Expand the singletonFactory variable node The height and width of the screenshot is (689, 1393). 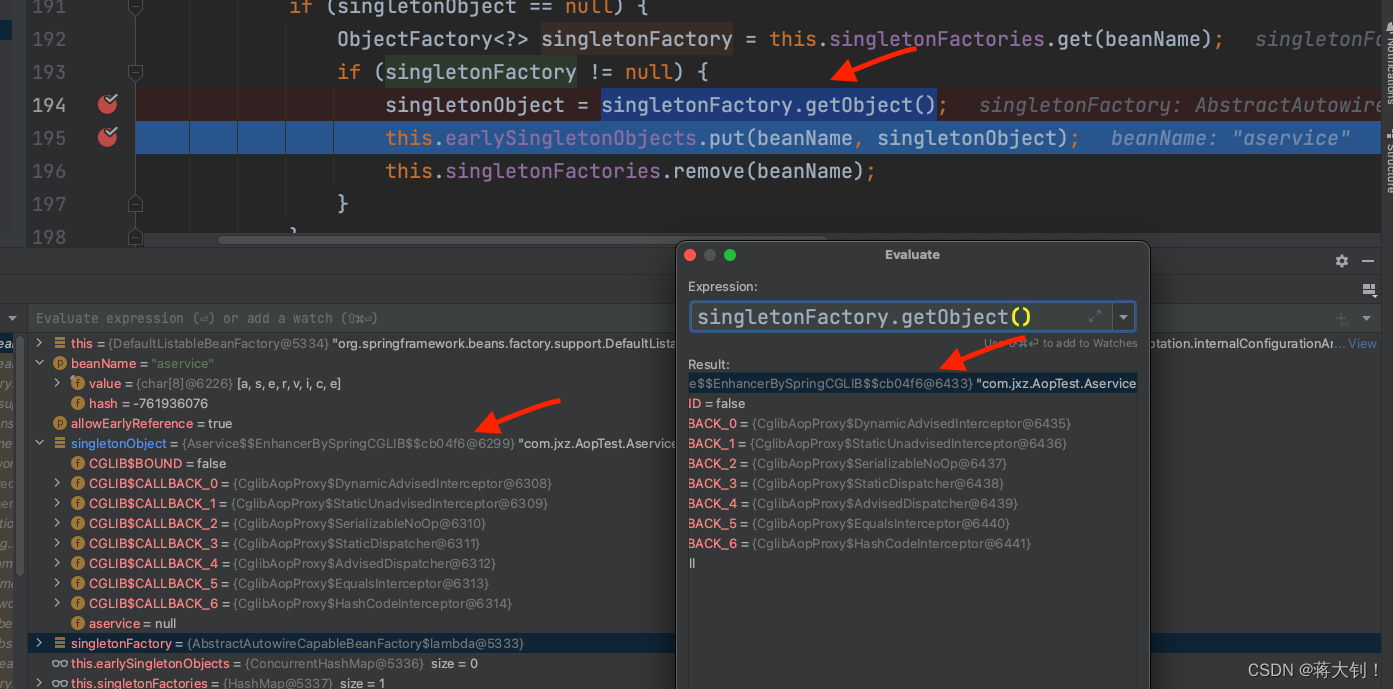40,643
